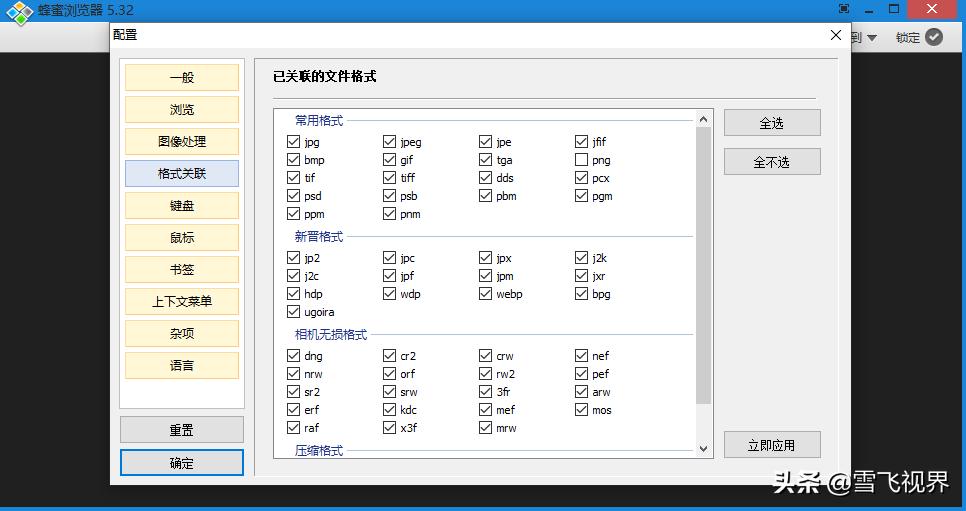Uncheck the ugoira format checkbox
Screen dimensions: 966x511
[x=293, y=312]
